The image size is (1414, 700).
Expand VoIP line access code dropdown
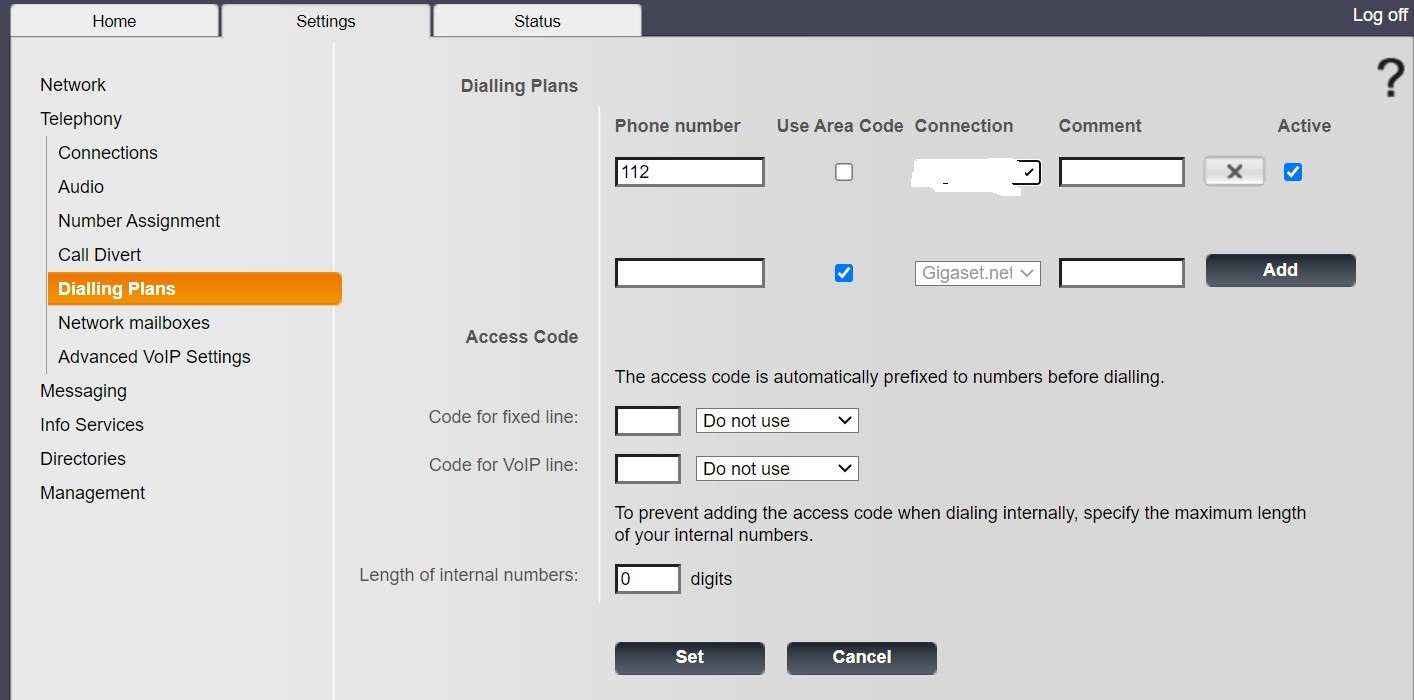point(777,469)
